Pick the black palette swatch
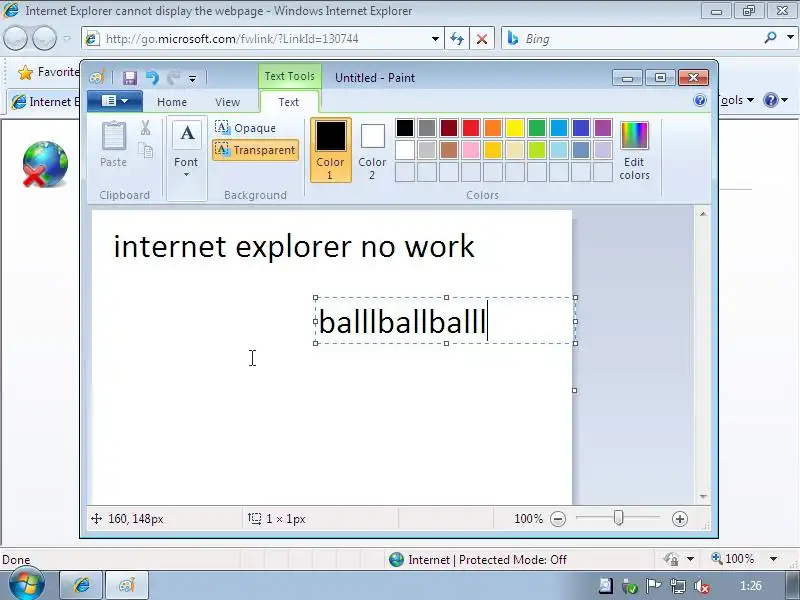Screen dimensions: 800x600 [x=405, y=128]
